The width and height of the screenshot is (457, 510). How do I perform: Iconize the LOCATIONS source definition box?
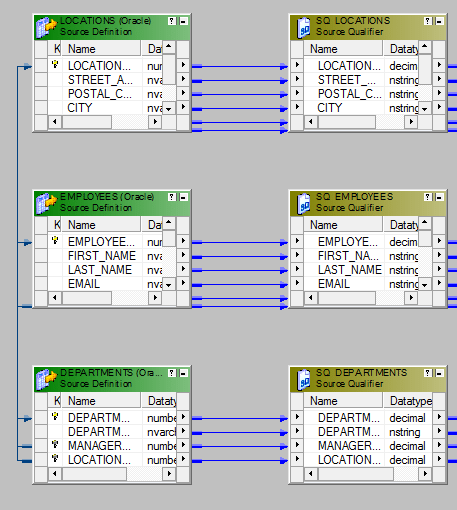coord(184,21)
